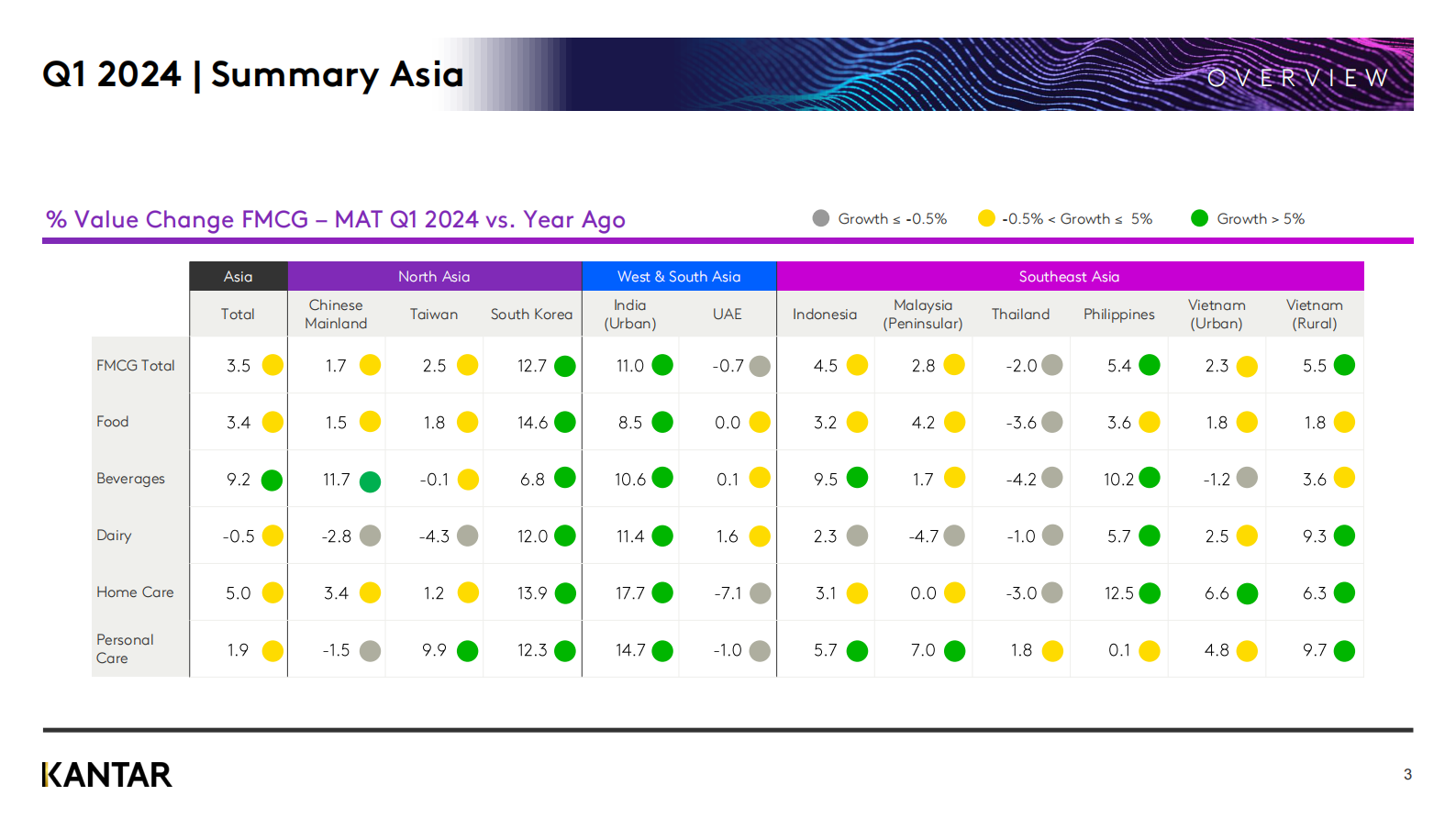
Task: Select the yellow legend dot for mid growth
Action: [x=986, y=218]
